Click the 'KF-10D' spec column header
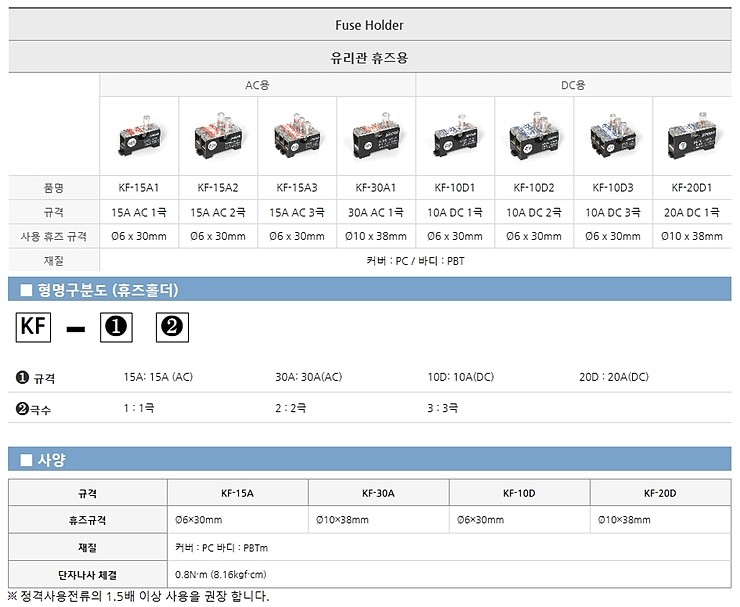Screen dimensions: 740x607 tap(519, 493)
